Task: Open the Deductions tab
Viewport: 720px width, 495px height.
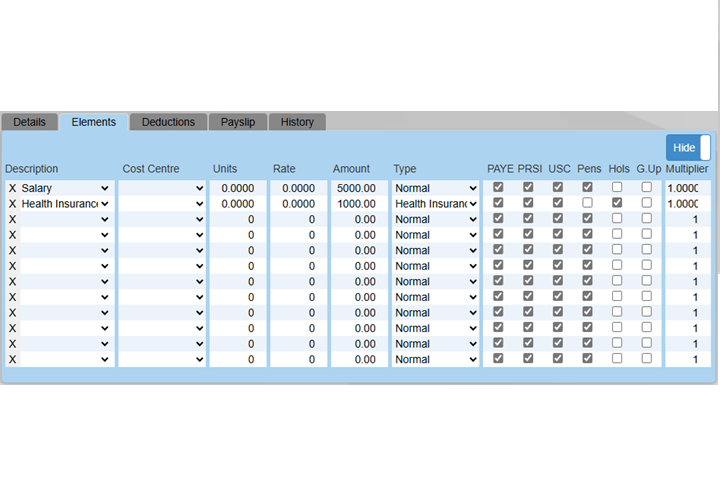Action: [x=168, y=122]
